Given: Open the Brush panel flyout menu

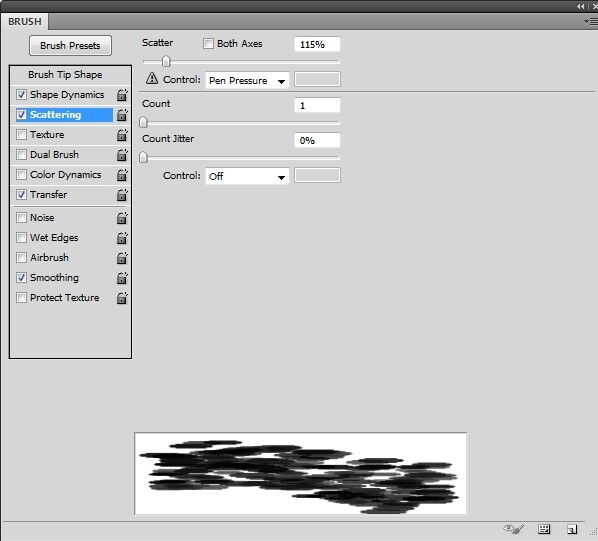Looking at the screenshot, I should (591, 22).
